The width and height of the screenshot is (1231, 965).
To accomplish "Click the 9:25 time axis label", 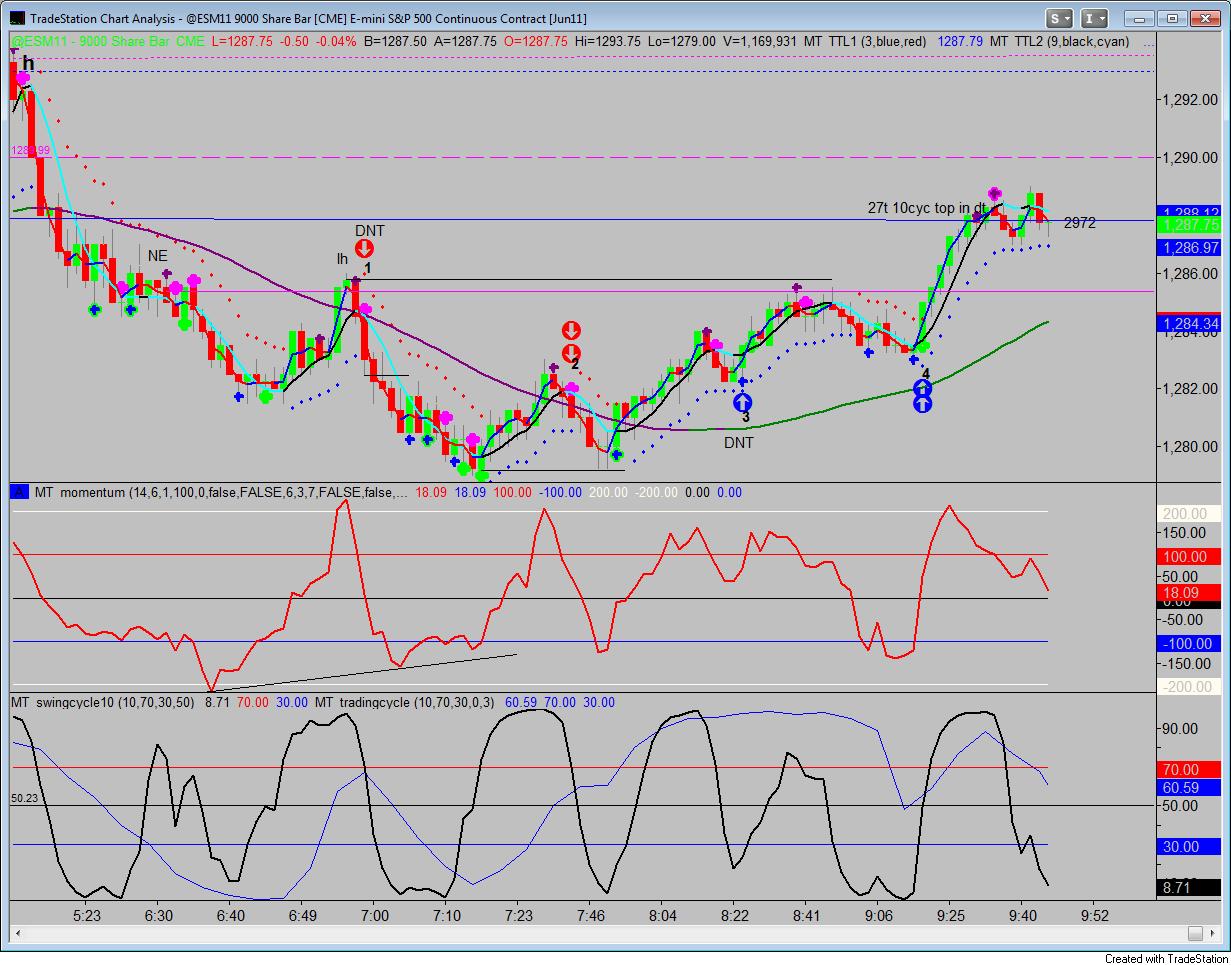I will pos(951,914).
